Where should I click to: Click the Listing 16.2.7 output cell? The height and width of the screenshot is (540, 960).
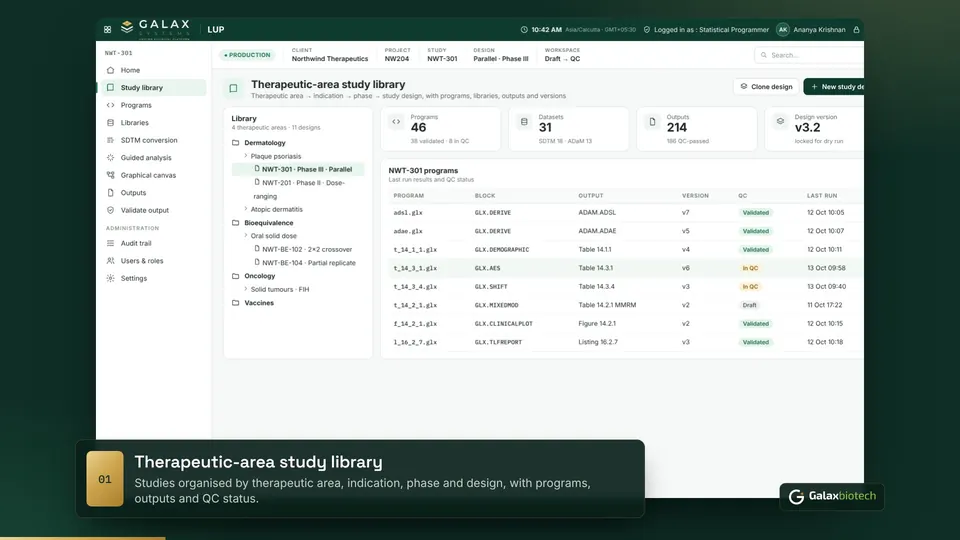(598, 342)
